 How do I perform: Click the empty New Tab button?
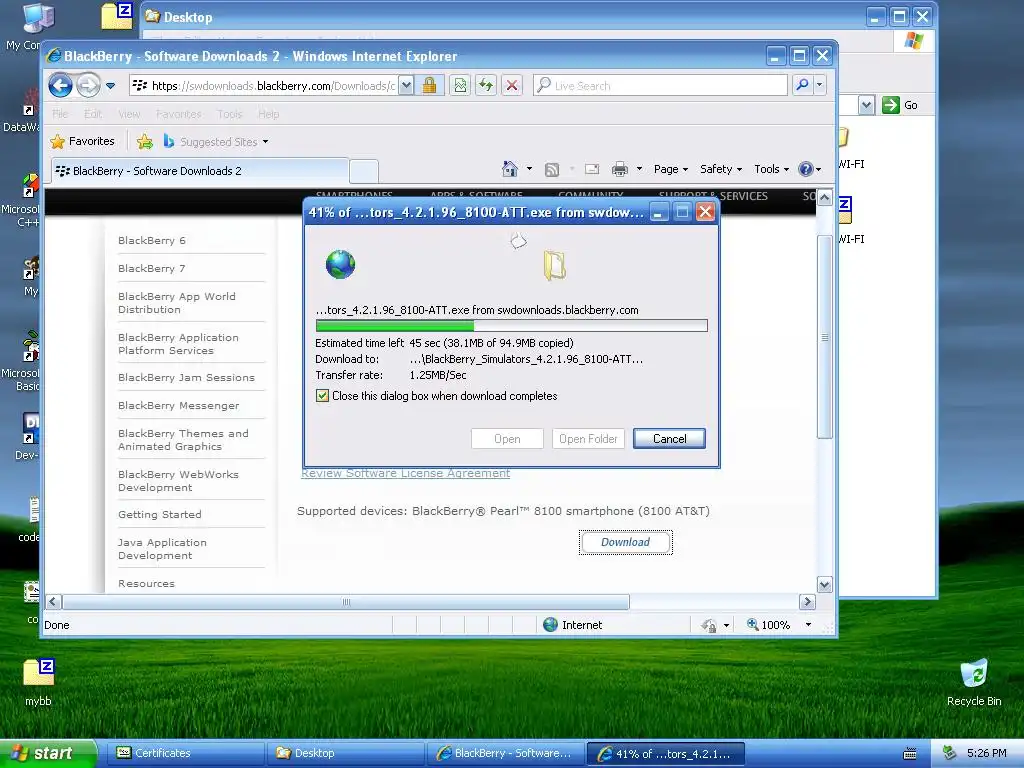point(364,172)
